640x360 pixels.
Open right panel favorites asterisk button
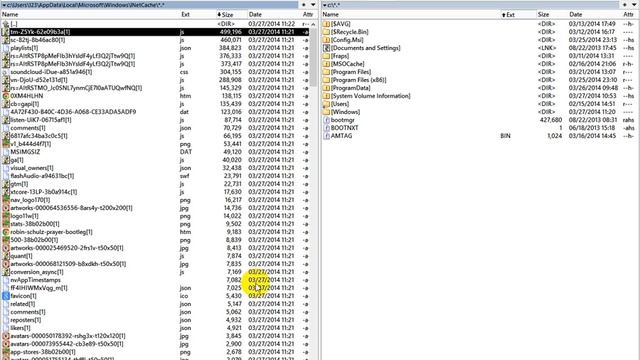tap(624, 5)
